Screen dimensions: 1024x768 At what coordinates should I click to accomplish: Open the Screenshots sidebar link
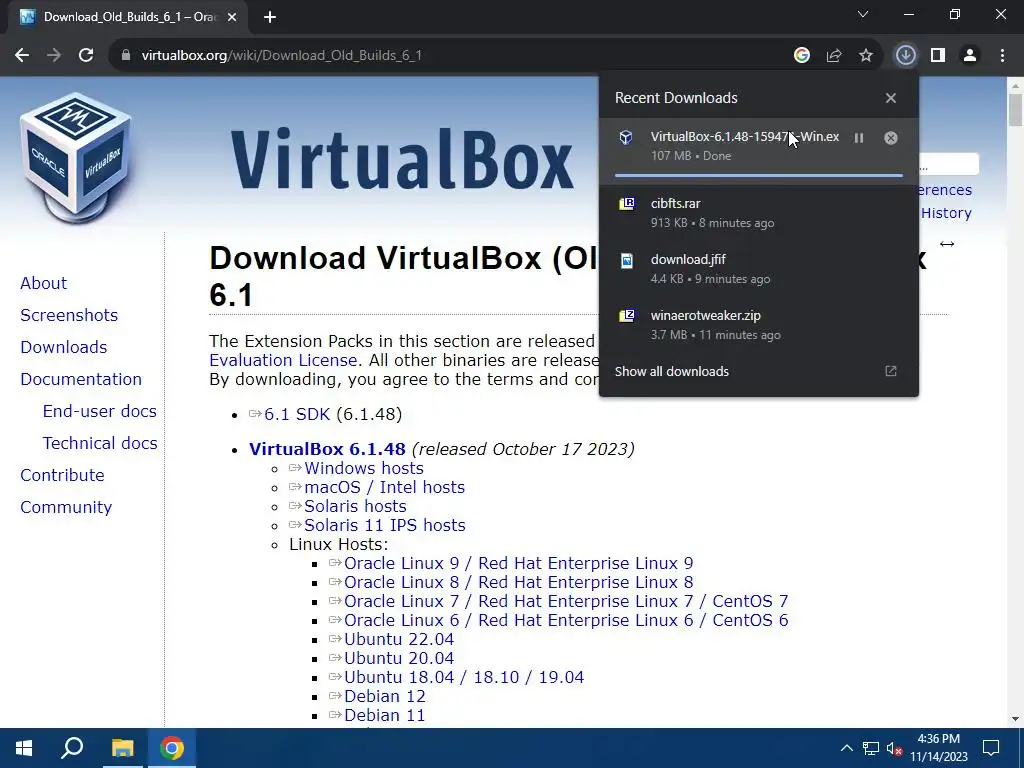69,315
